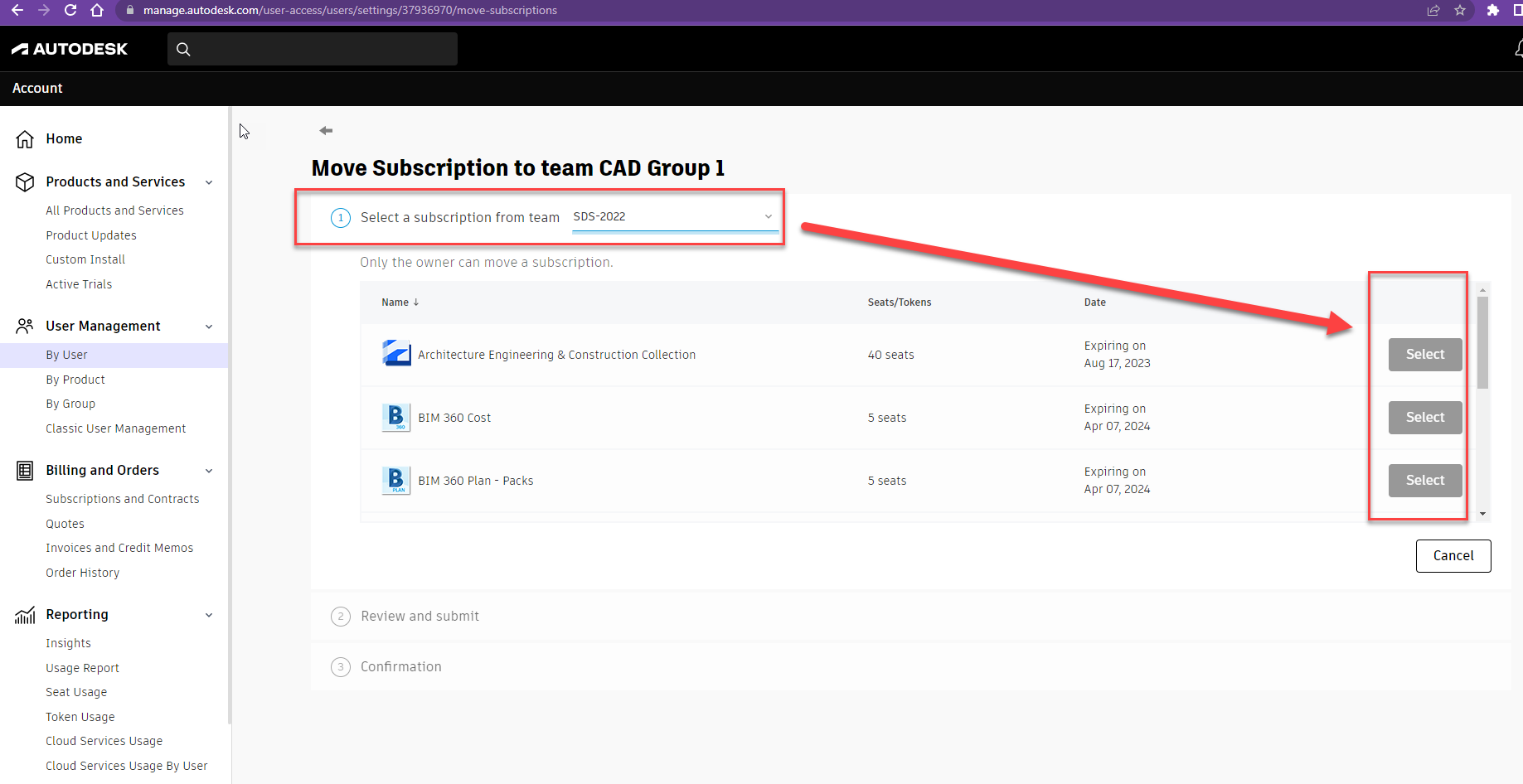The height and width of the screenshot is (784, 1523).
Task: Open All Products and Services
Action: tap(114, 211)
